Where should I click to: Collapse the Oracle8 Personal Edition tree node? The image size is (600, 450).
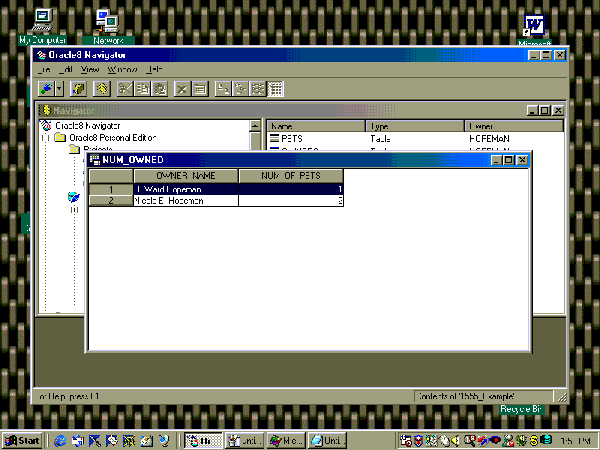tap(46, 137)
